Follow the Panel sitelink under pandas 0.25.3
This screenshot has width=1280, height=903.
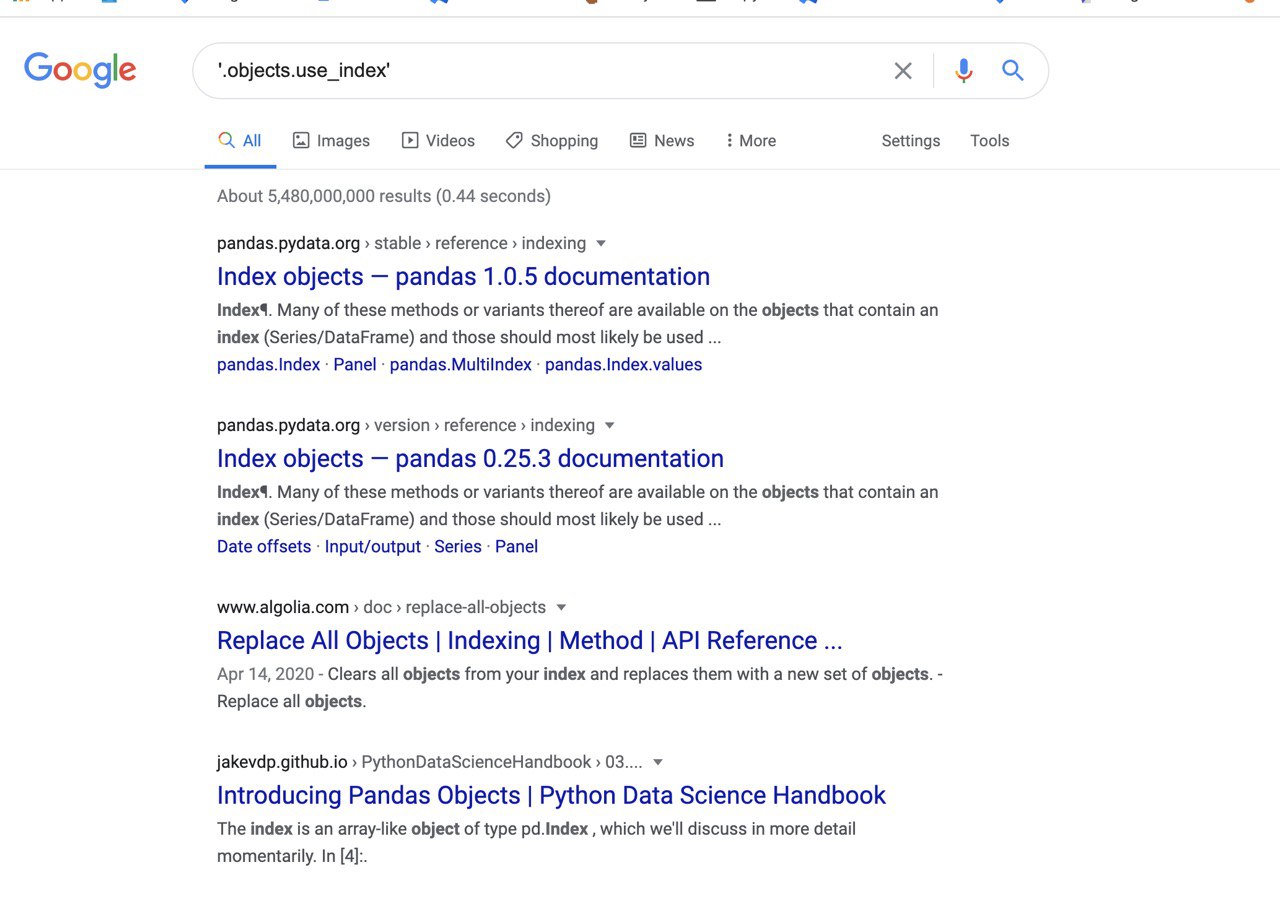517,547
